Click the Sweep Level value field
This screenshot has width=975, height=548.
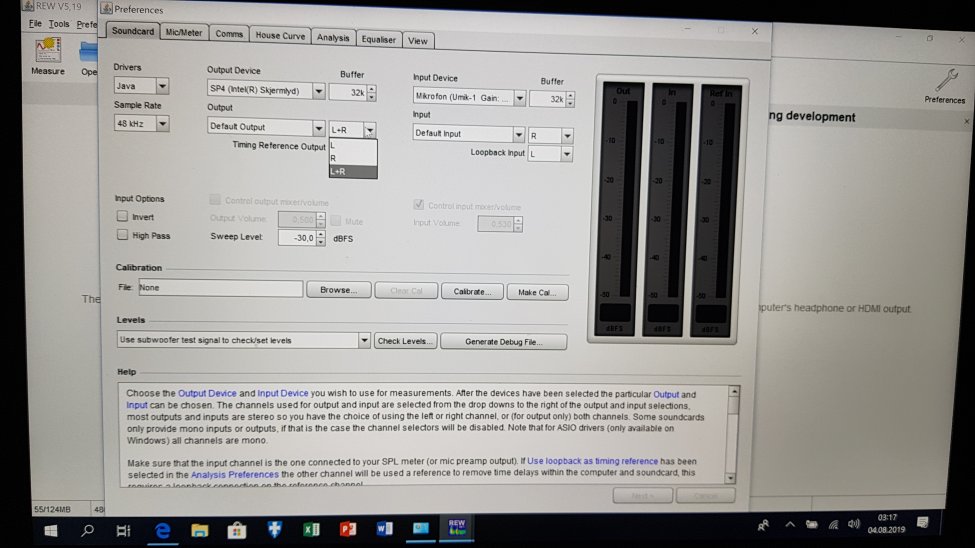coord(298,238)
